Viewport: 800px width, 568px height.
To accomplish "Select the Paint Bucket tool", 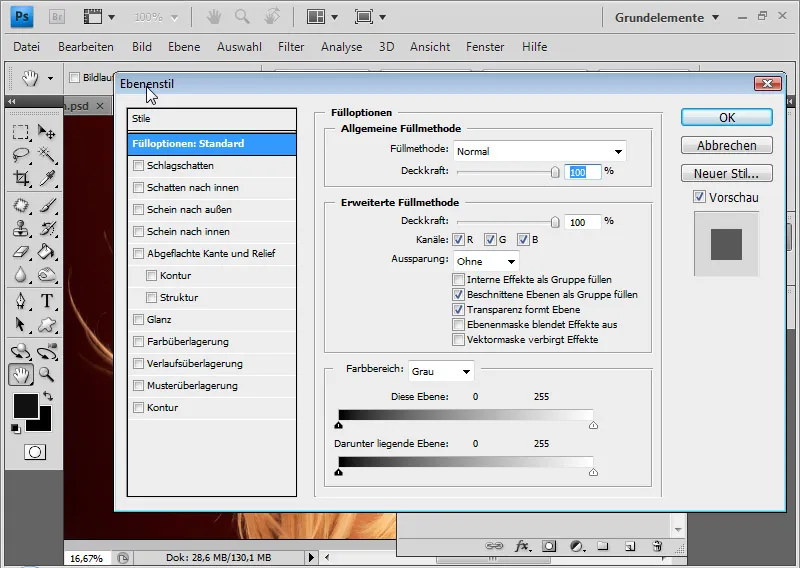I will click(x=46, y=252).
